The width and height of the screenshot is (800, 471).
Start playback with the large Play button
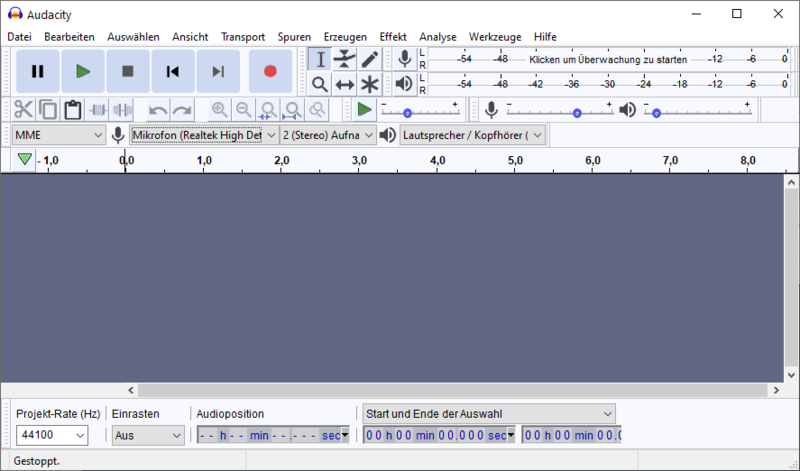83,71
